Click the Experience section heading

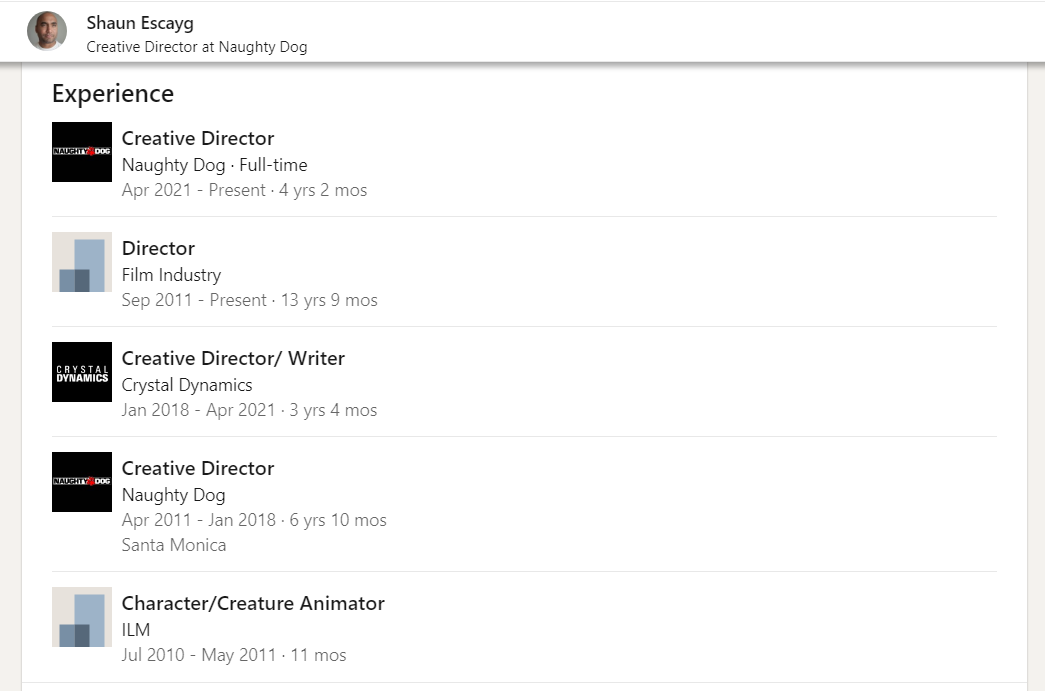click(113, 93)
